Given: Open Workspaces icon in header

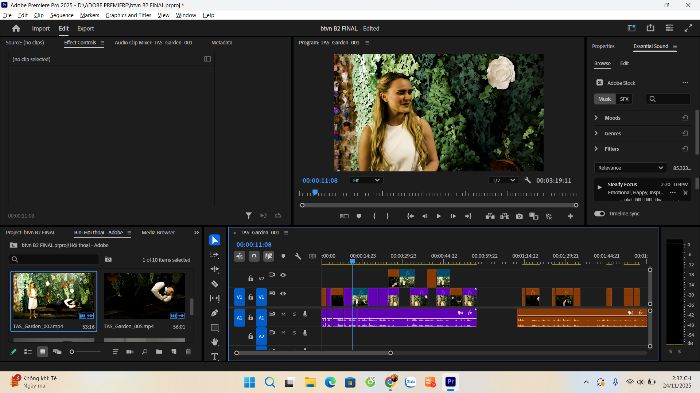Looking at the screenshot, I should [x=669, y=28].
